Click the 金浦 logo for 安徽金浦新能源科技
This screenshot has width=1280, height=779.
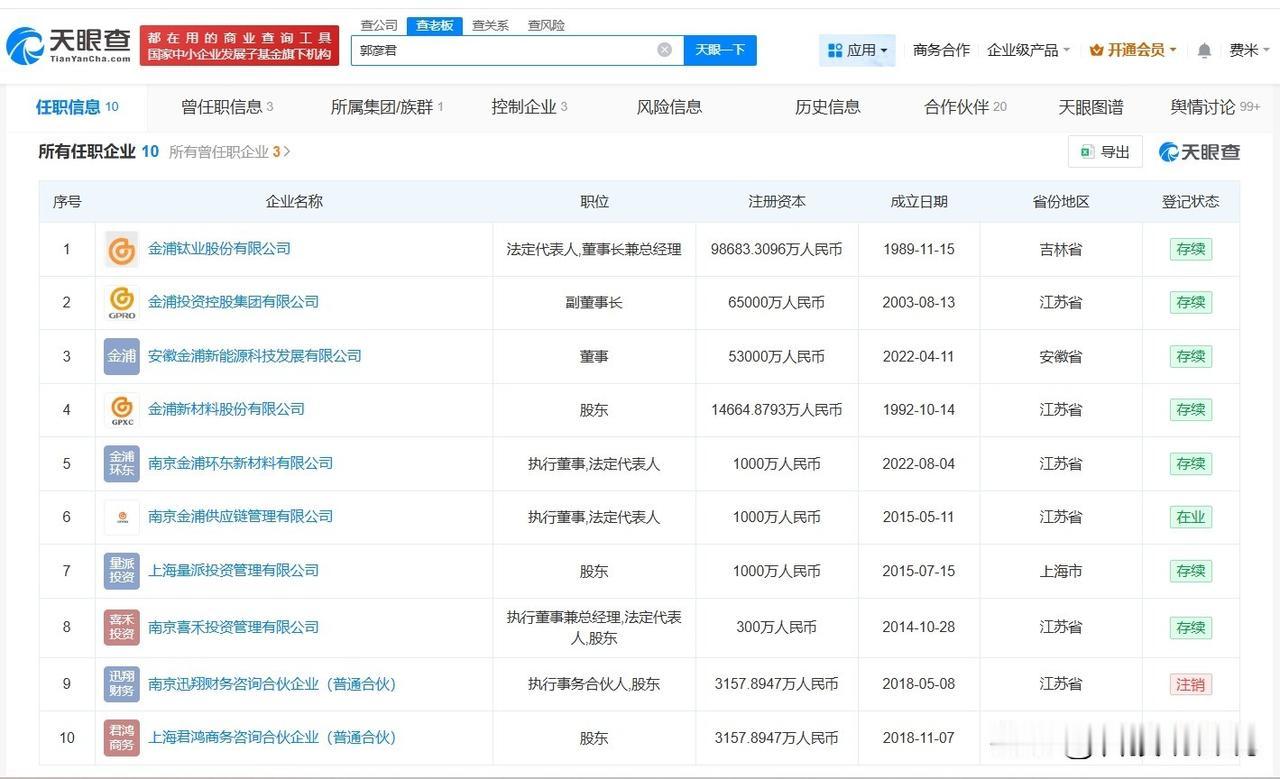tap(122, 356)
